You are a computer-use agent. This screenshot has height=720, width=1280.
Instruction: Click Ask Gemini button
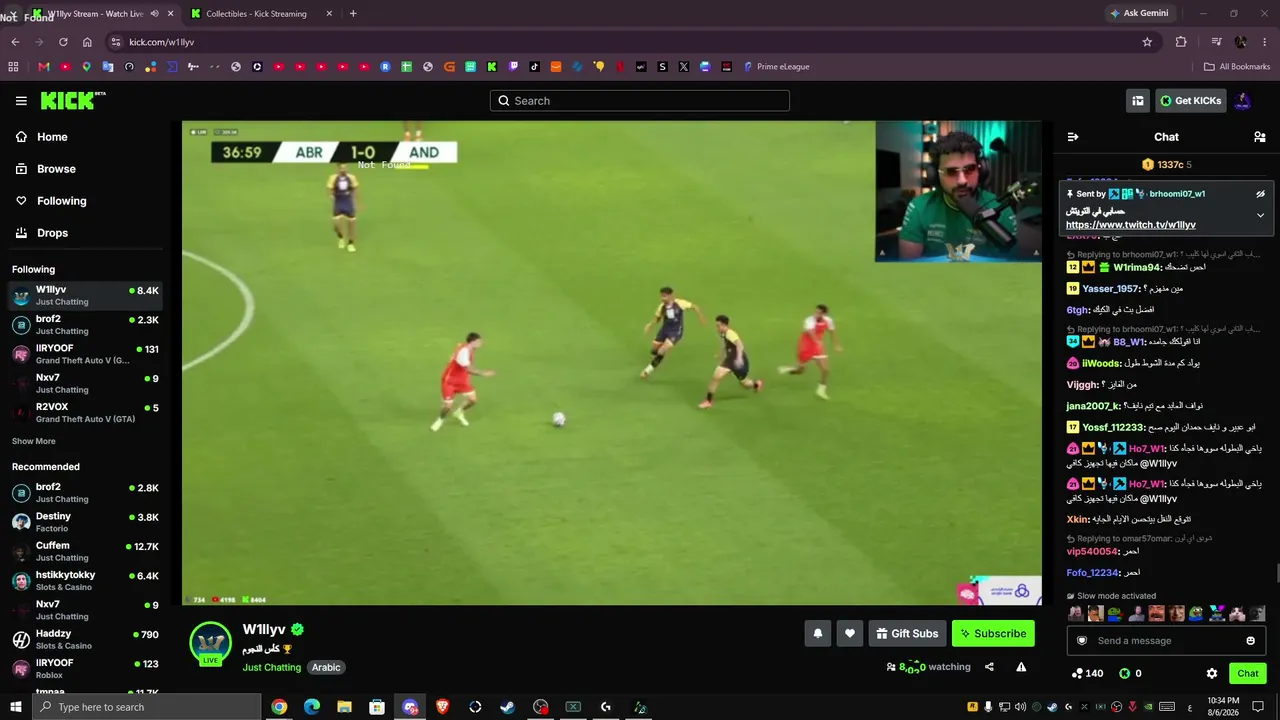tap(1138, 14)
